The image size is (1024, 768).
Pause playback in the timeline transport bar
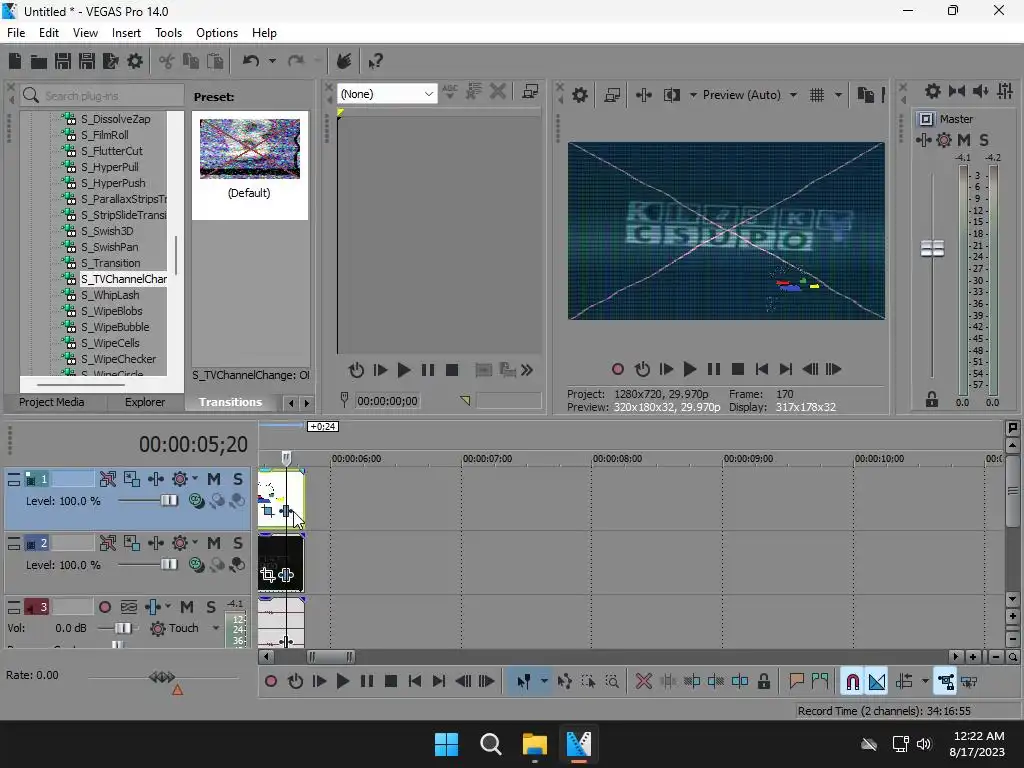pos(367,682)
